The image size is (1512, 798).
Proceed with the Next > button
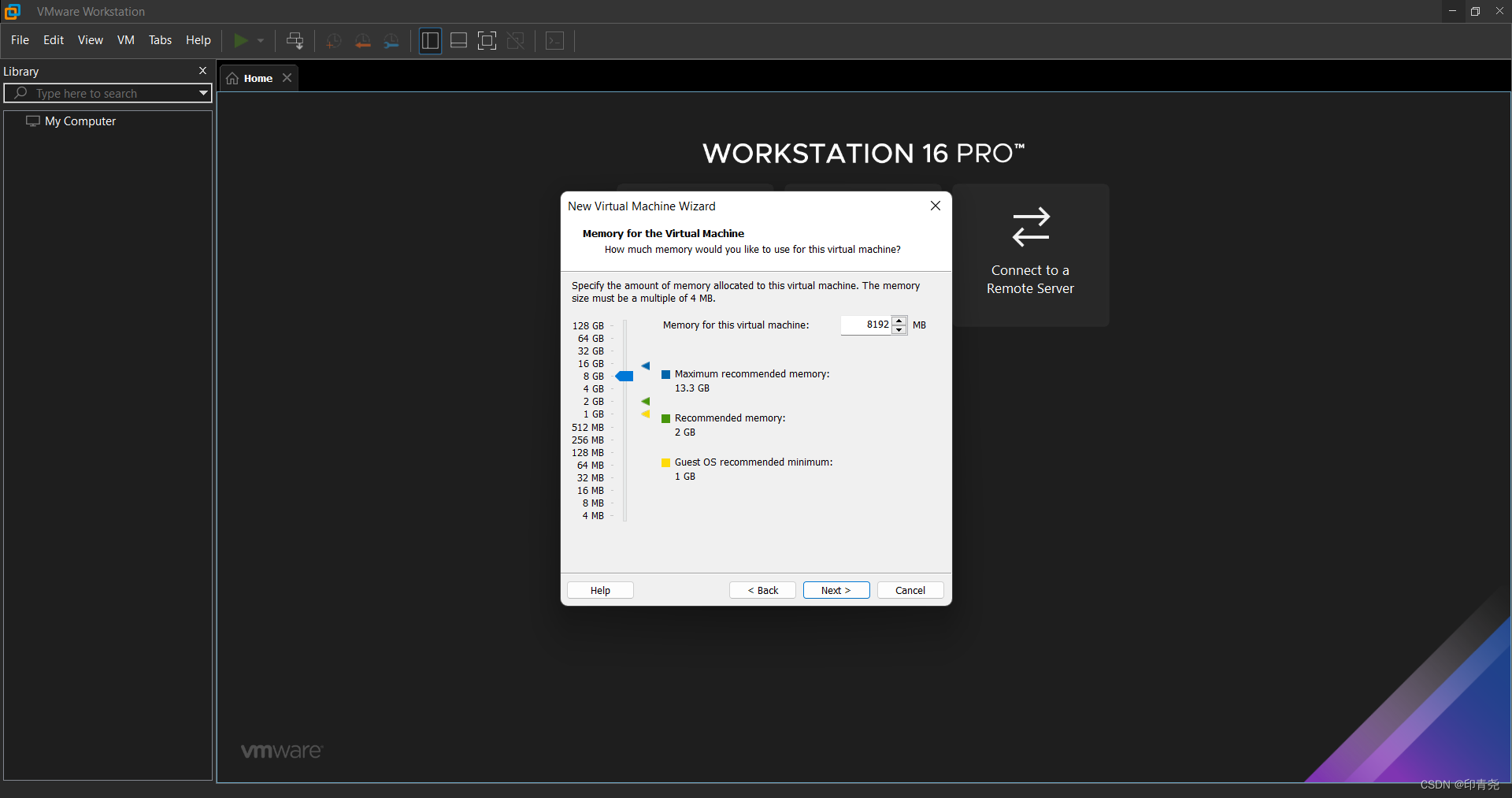point(836,590)
